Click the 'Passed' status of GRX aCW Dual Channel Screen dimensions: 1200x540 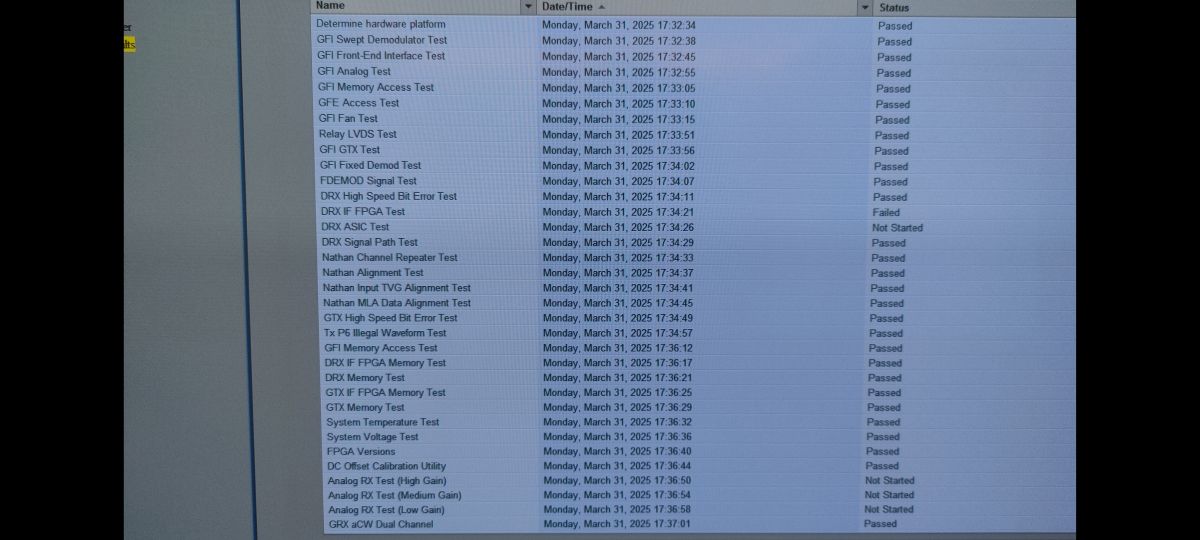tap(880, 524)
